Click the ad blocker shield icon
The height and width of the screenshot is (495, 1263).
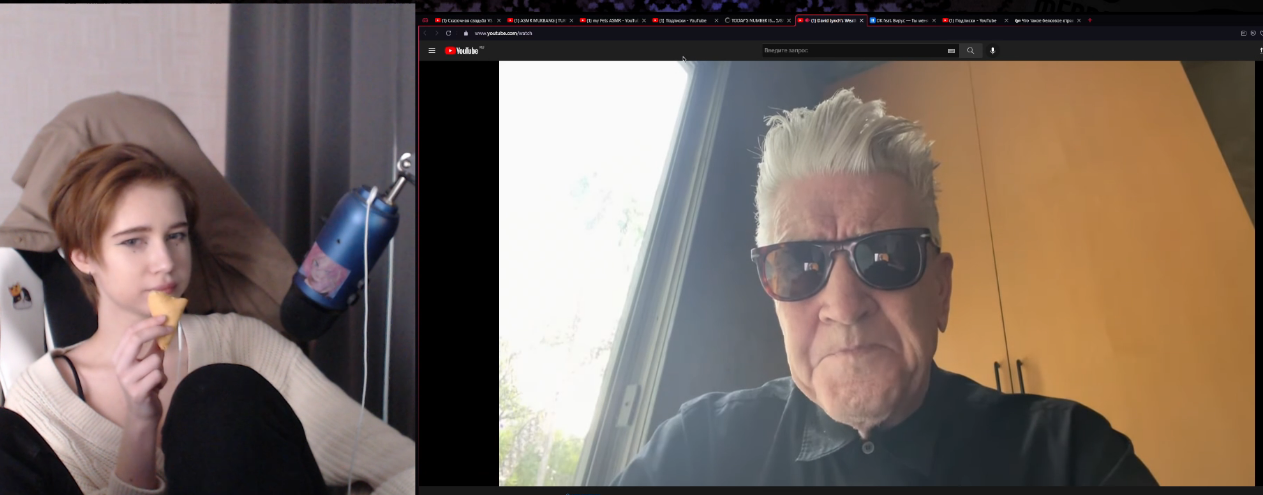click(1253, 33)
